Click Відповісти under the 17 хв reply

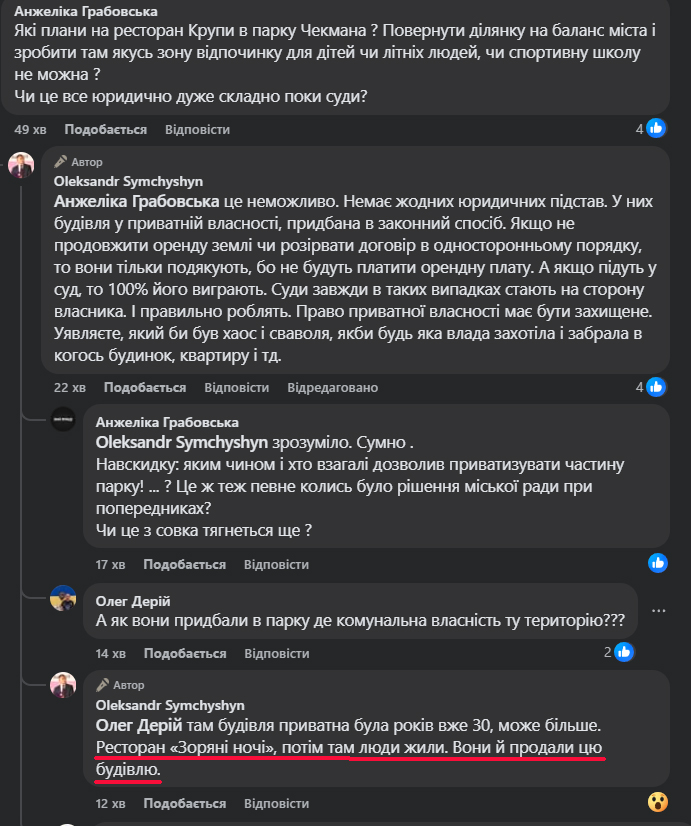[277, 565]
